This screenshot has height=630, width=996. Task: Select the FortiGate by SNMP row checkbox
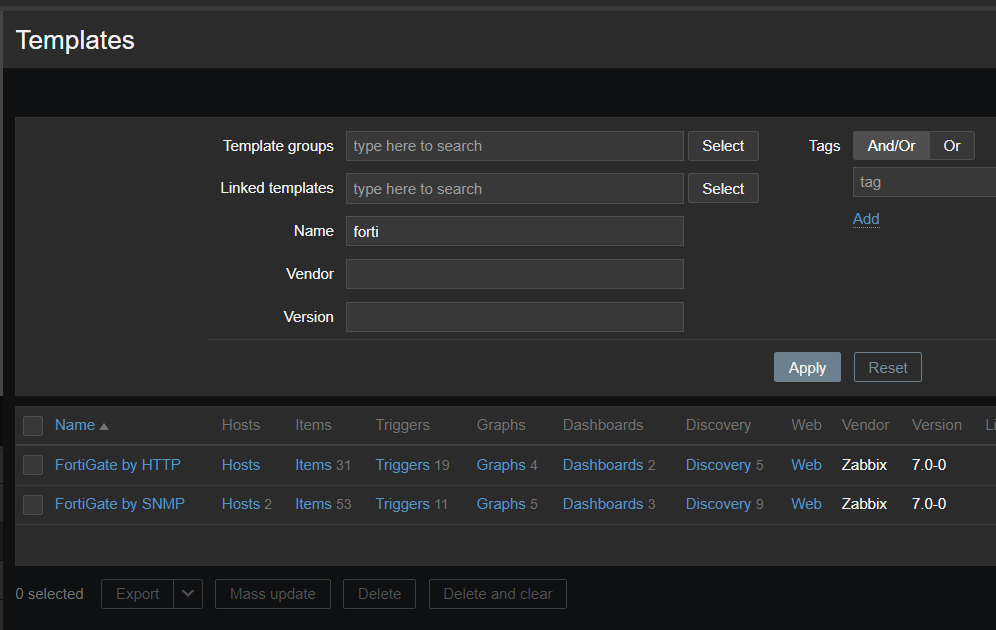(33, 505)
